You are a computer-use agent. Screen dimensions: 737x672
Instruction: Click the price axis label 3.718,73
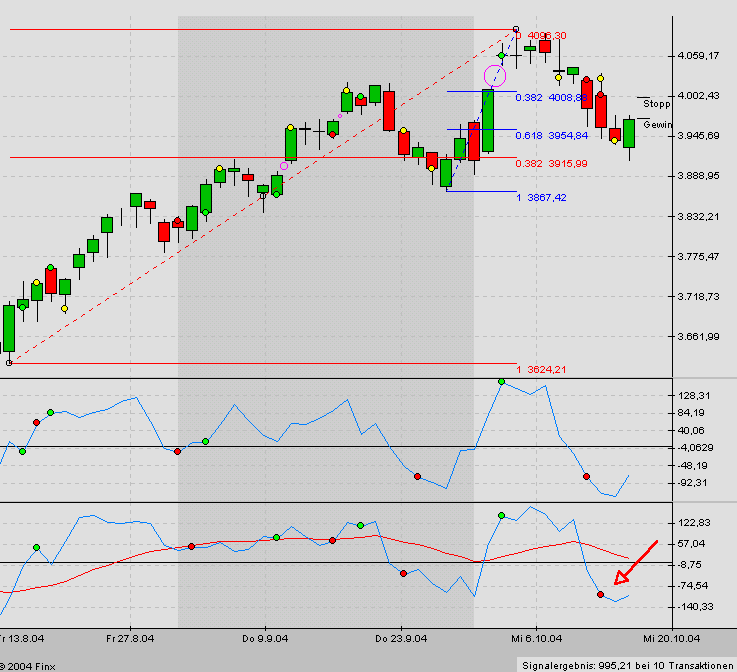[x=698, y=297]
